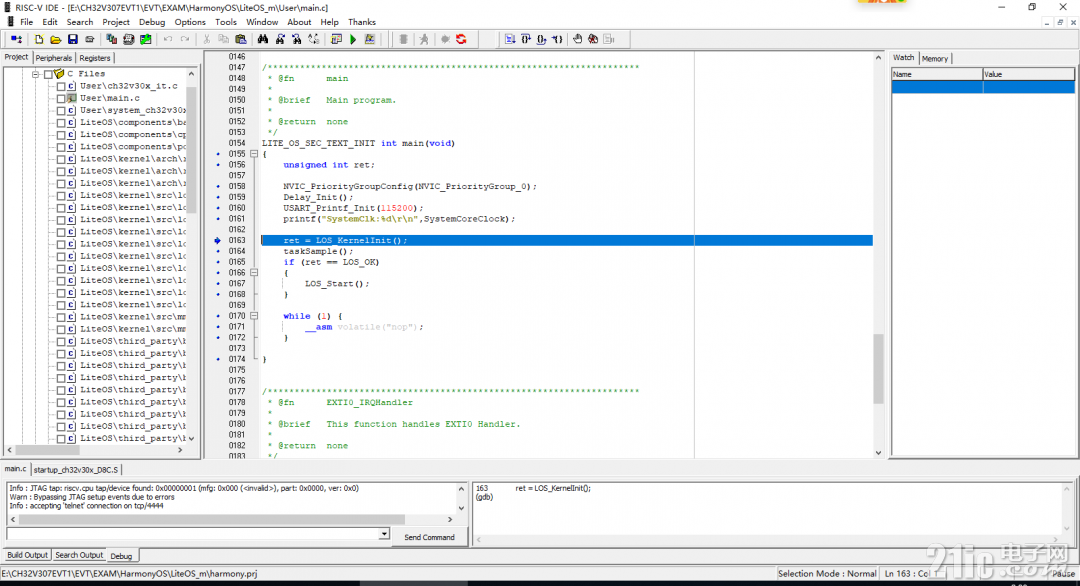Open the Options menu

tap(190, 22)
